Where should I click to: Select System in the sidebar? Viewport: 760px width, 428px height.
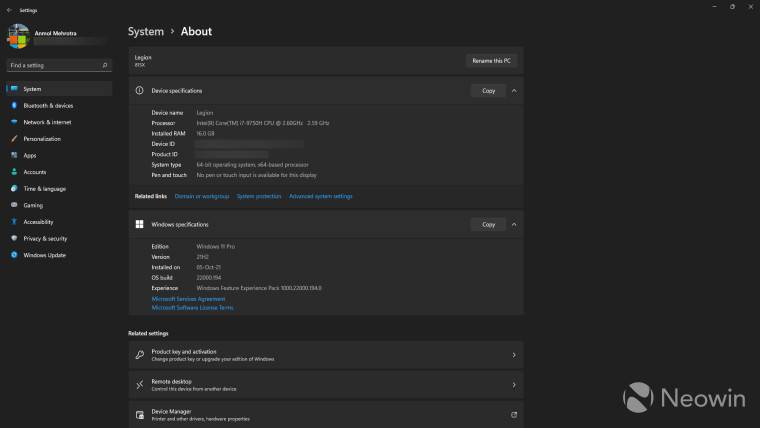coord(59,89)
